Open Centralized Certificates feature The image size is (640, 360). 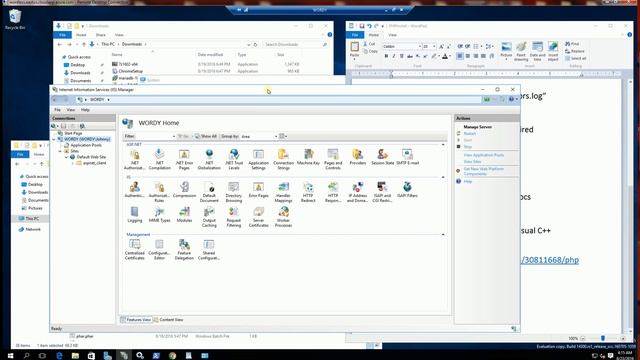pyautogui.click(x=134, y=249)
